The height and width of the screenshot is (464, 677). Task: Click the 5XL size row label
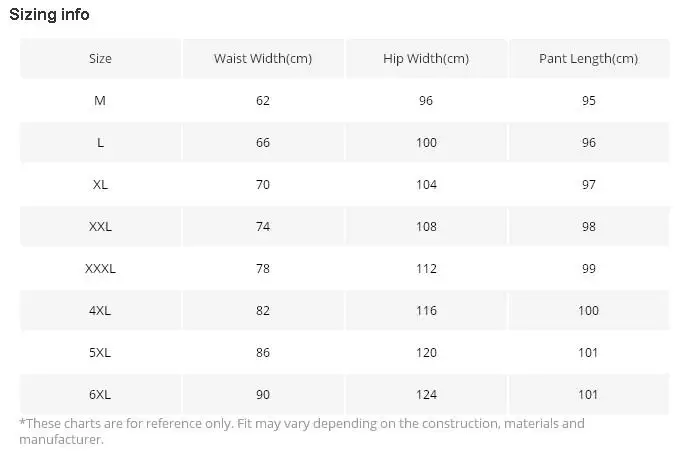(x=100, y=352)
